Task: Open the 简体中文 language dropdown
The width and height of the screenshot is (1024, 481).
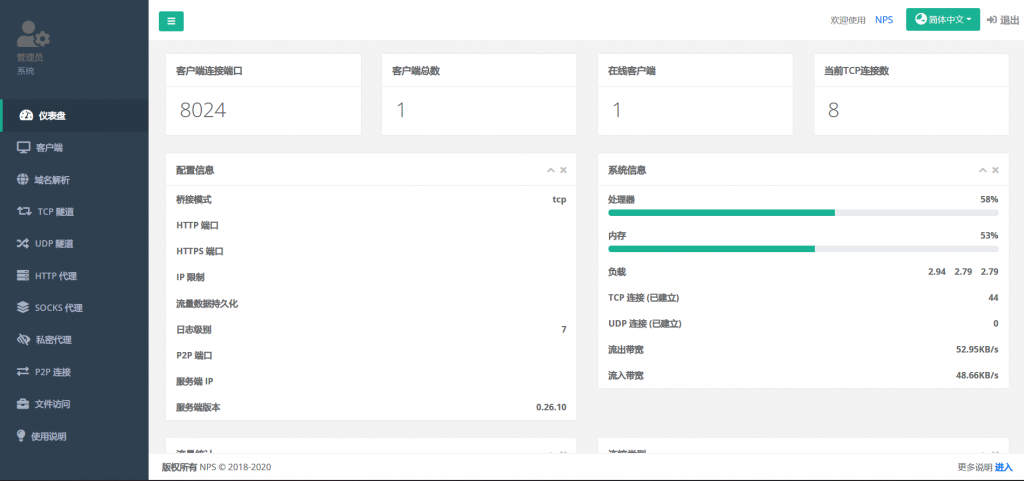Action: point(942,20)
